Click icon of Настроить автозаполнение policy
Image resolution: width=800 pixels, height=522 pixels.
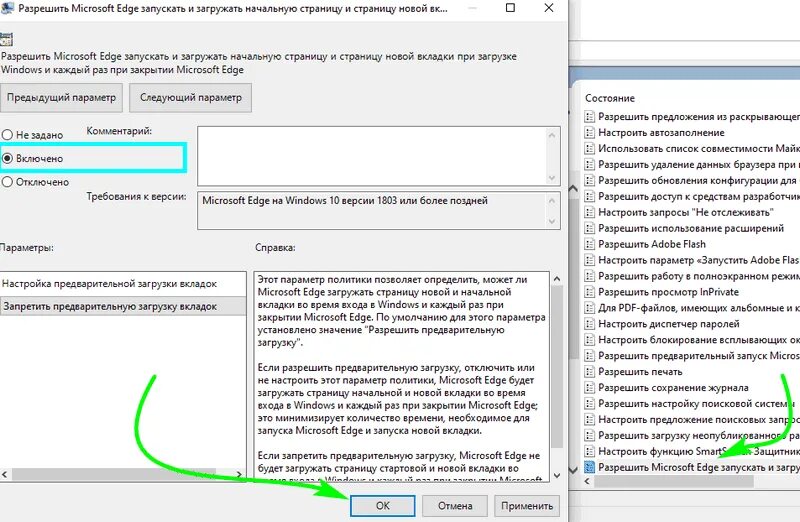pos(589,133)
